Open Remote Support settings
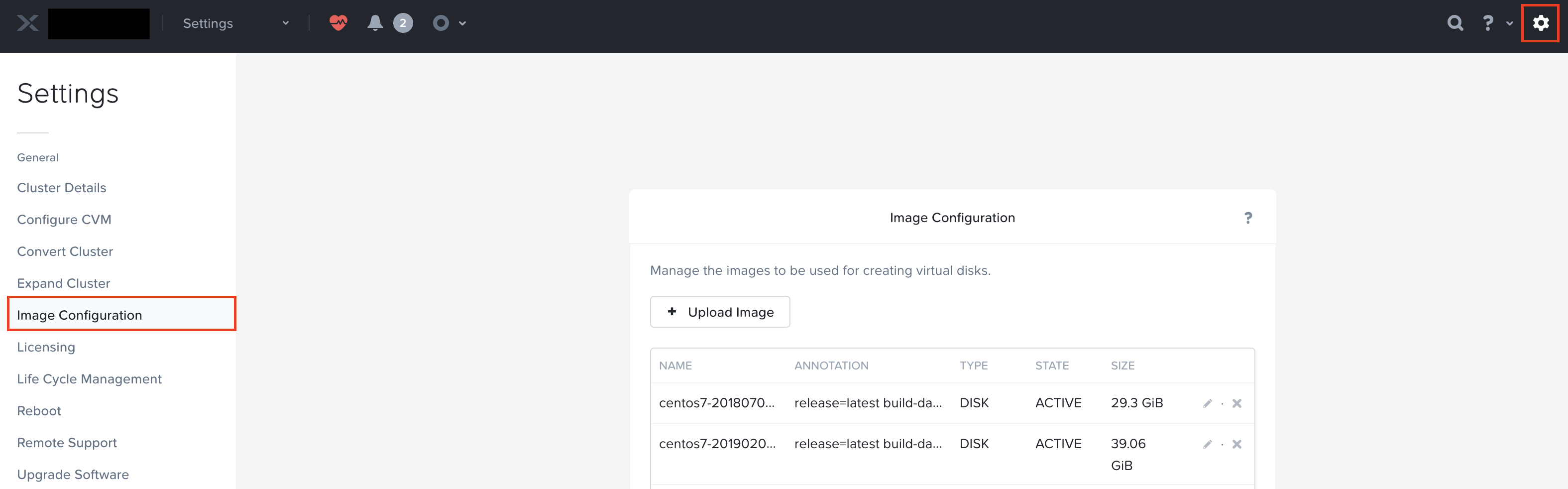Screen dimensions: 1568x489 click(x=67, y=443)
